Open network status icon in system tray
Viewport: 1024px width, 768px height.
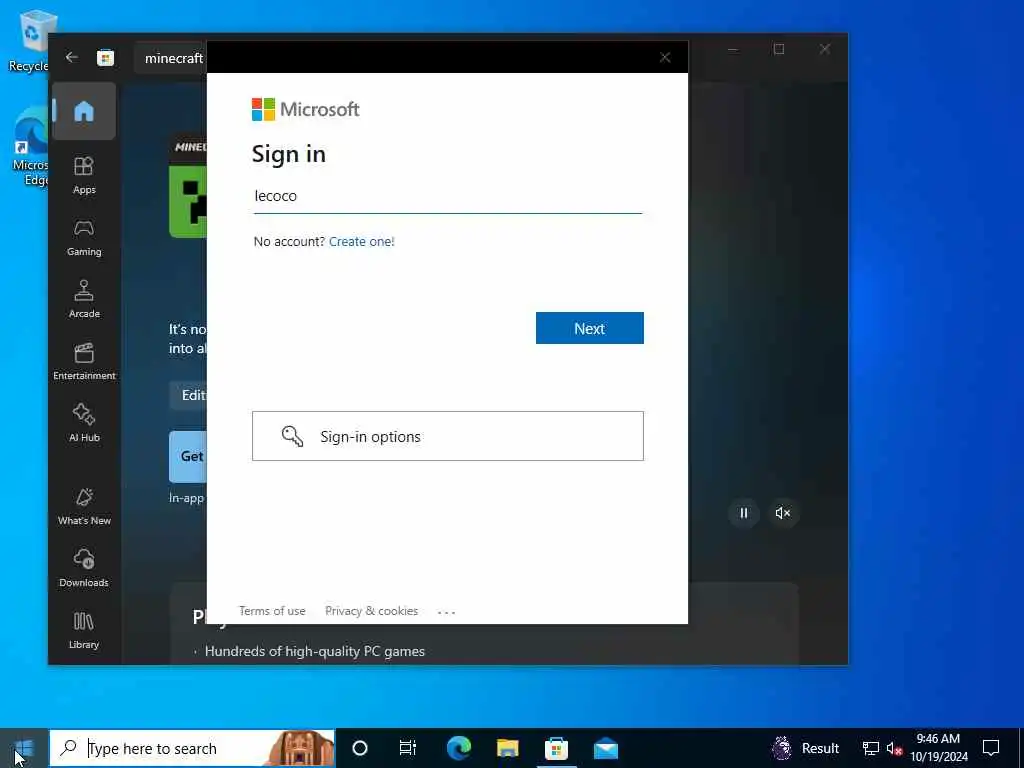click(x=870, y=748)
